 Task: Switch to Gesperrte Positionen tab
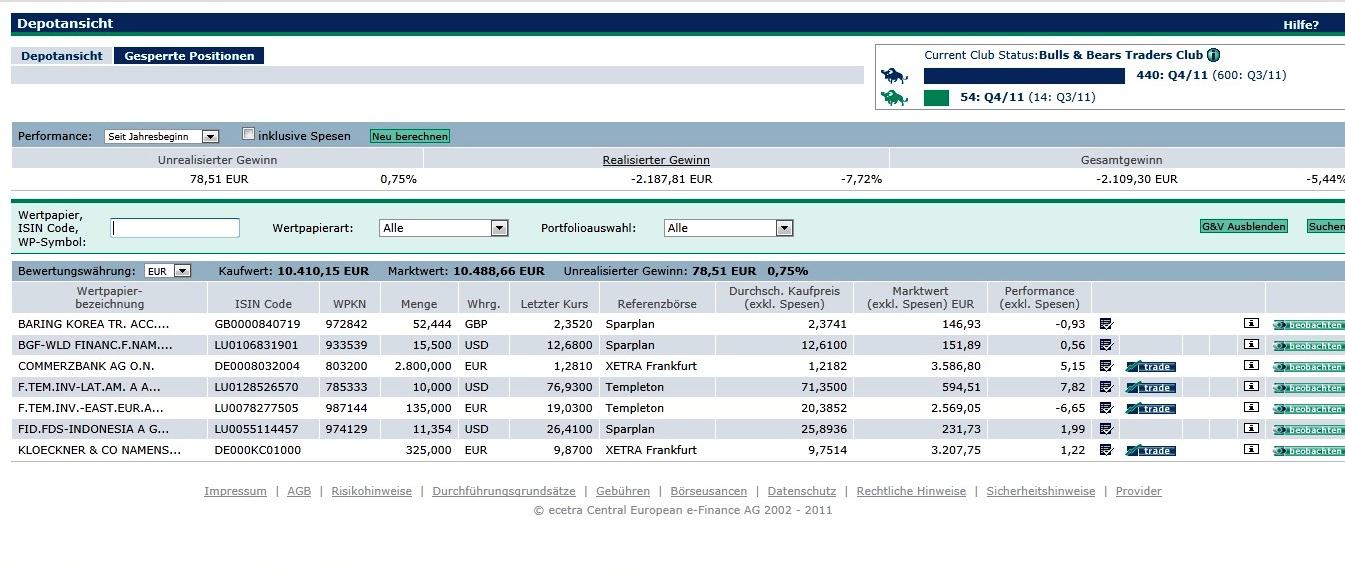[x=189, y=56]
